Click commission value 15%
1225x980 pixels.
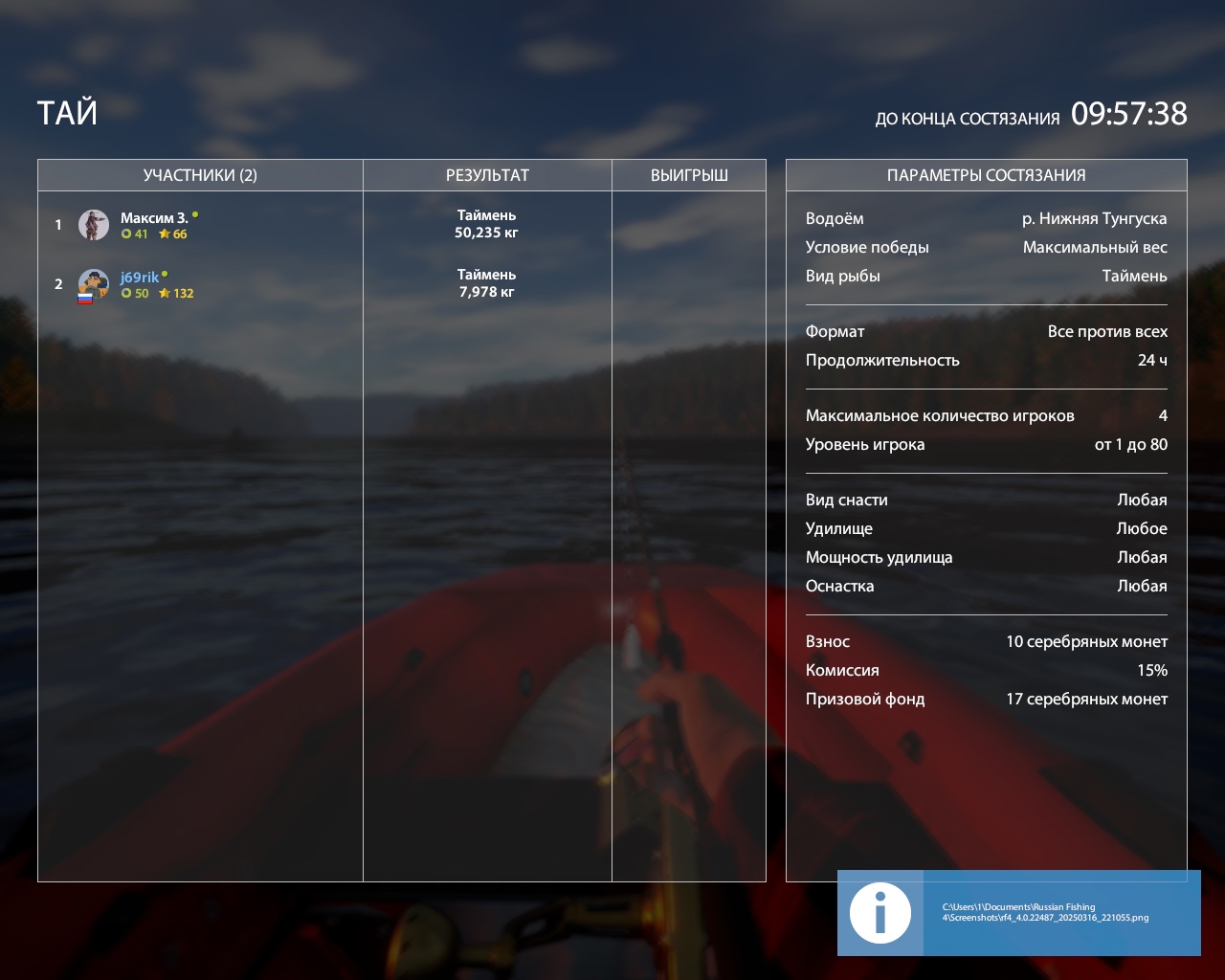(1152, 670)
